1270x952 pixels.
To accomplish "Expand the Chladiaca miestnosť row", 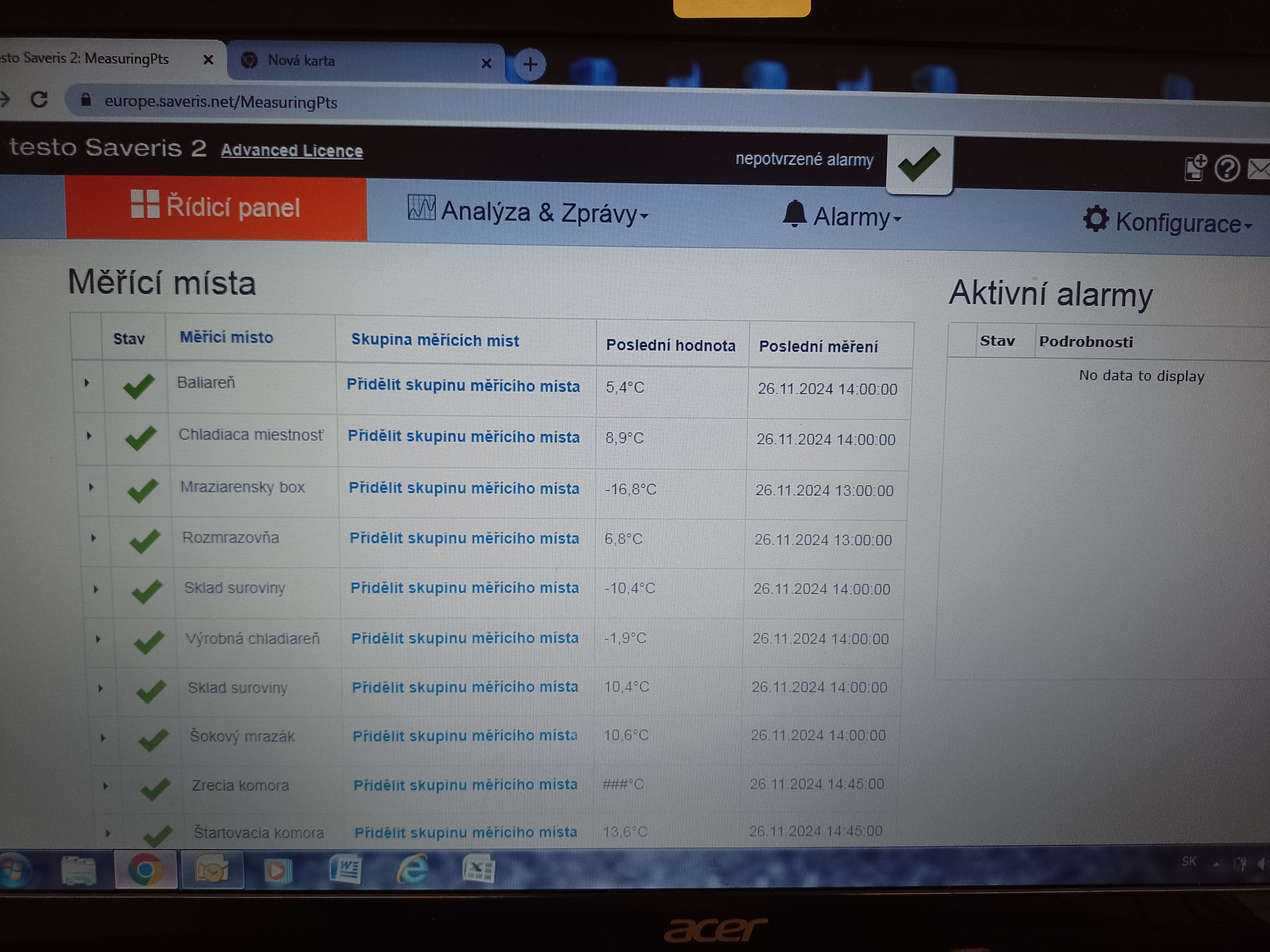I will 89,436.
